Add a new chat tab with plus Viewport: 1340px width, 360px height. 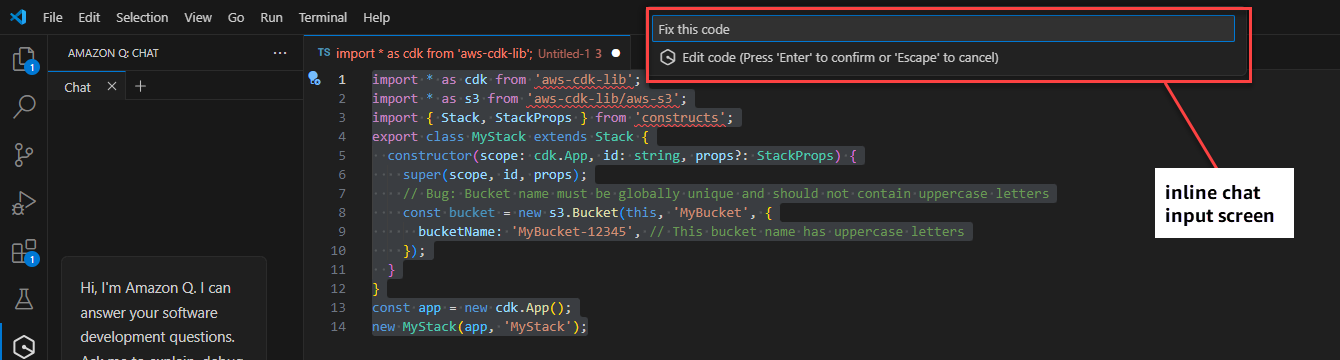(x=140, y=86)
